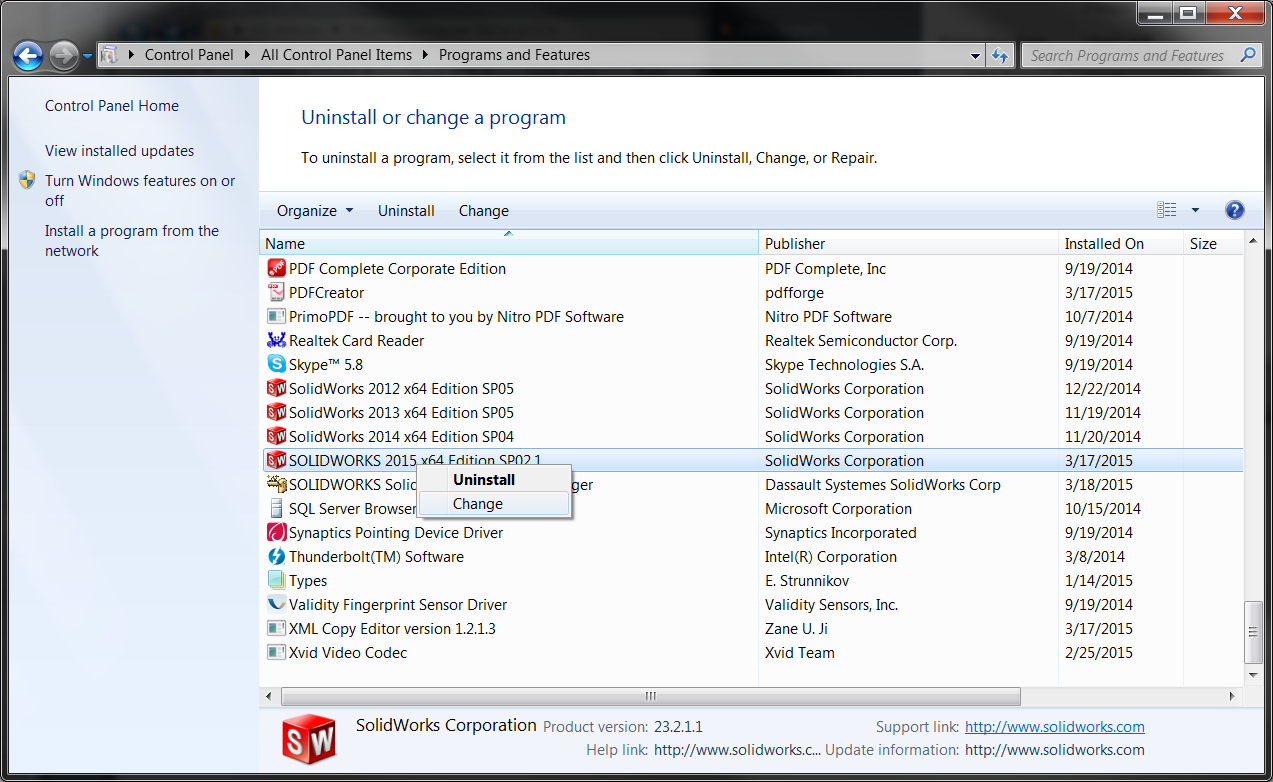Click the refresh button beside address bar
Viewport: 1273px width, 782px height.
pyautogui.click(x=1000, y=55)
